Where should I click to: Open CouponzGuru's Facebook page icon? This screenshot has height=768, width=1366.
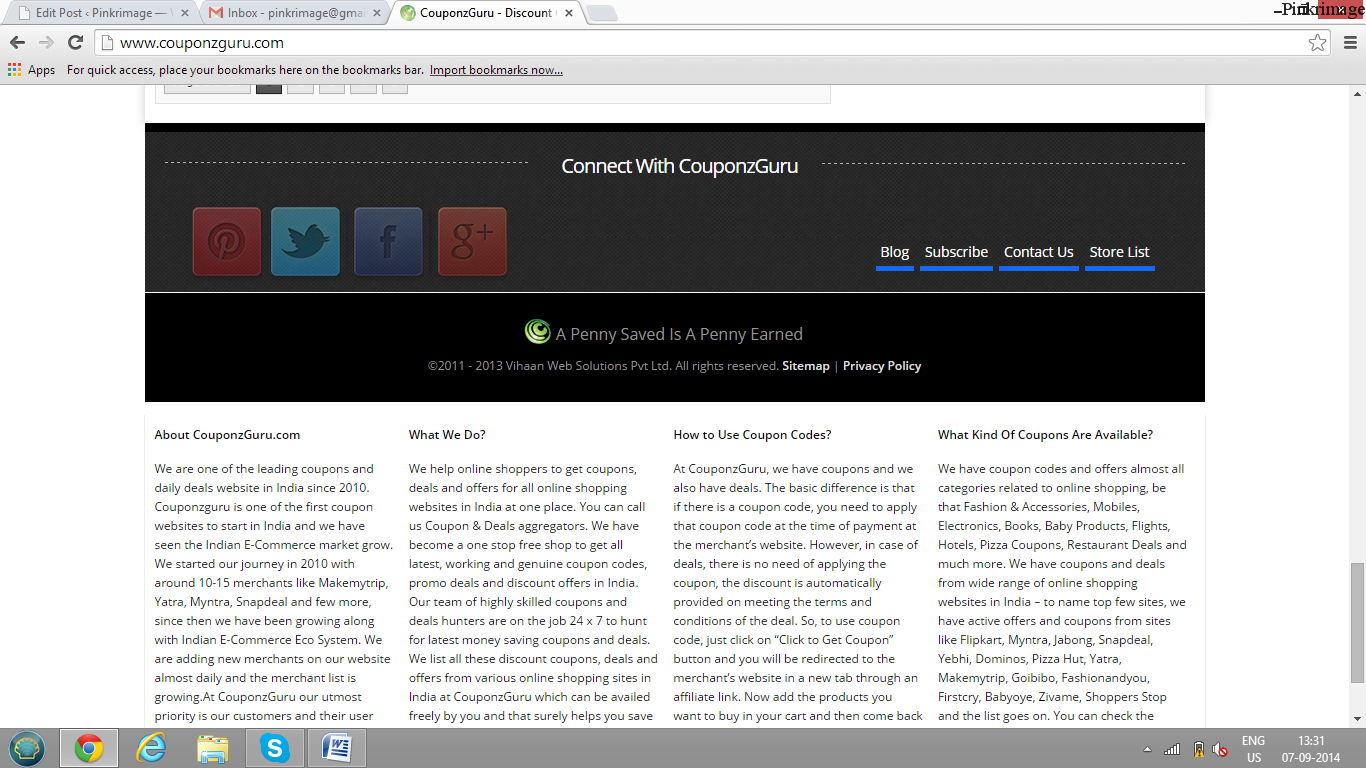[x=388, y=241]
